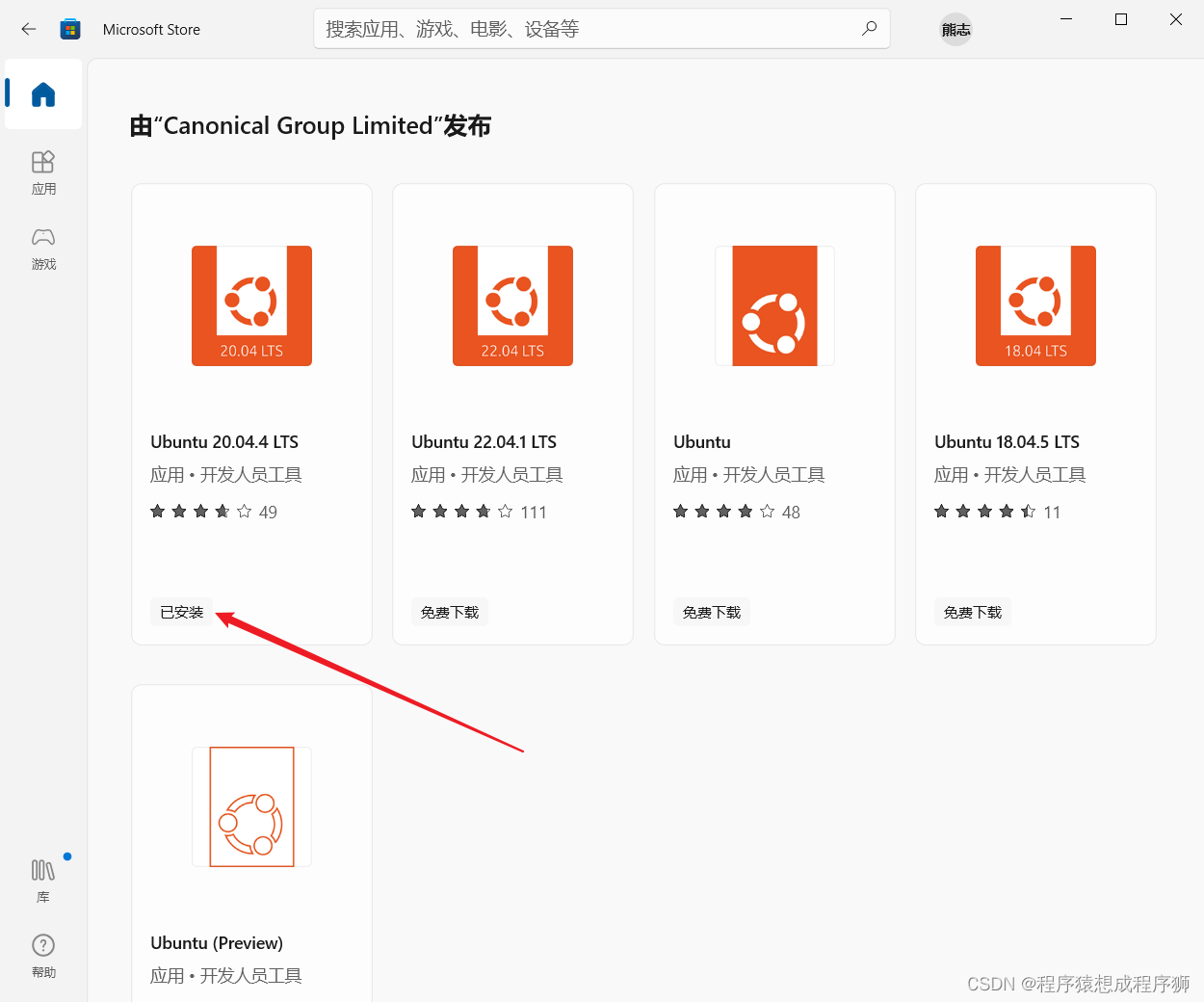1204x1002 pixels.
Task: Open the plain Ubuntu app icon
Action: pos(774,305)
